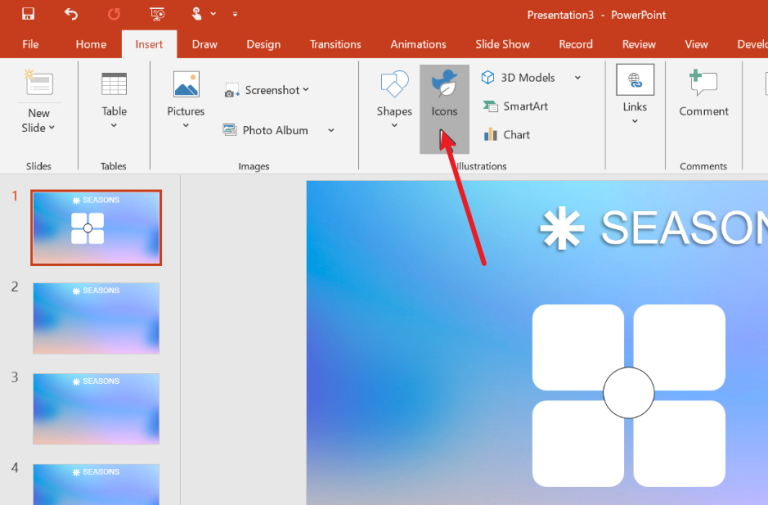The width and height of the screenshot is (768, 505).
Task: Open the Review tab
Action: [x=639, y=45]
